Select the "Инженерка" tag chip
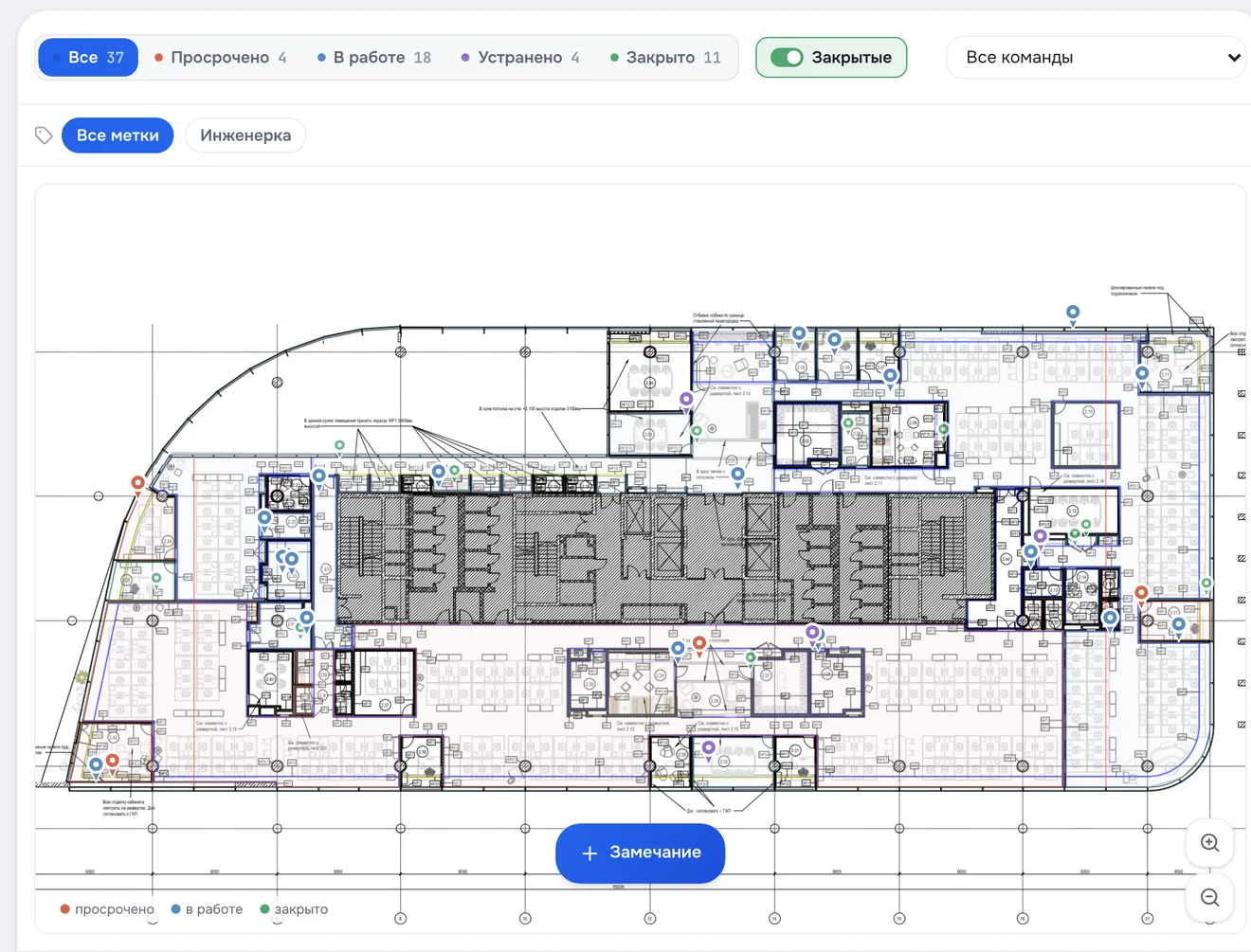 pyautogui.click(x=245, y=135)
